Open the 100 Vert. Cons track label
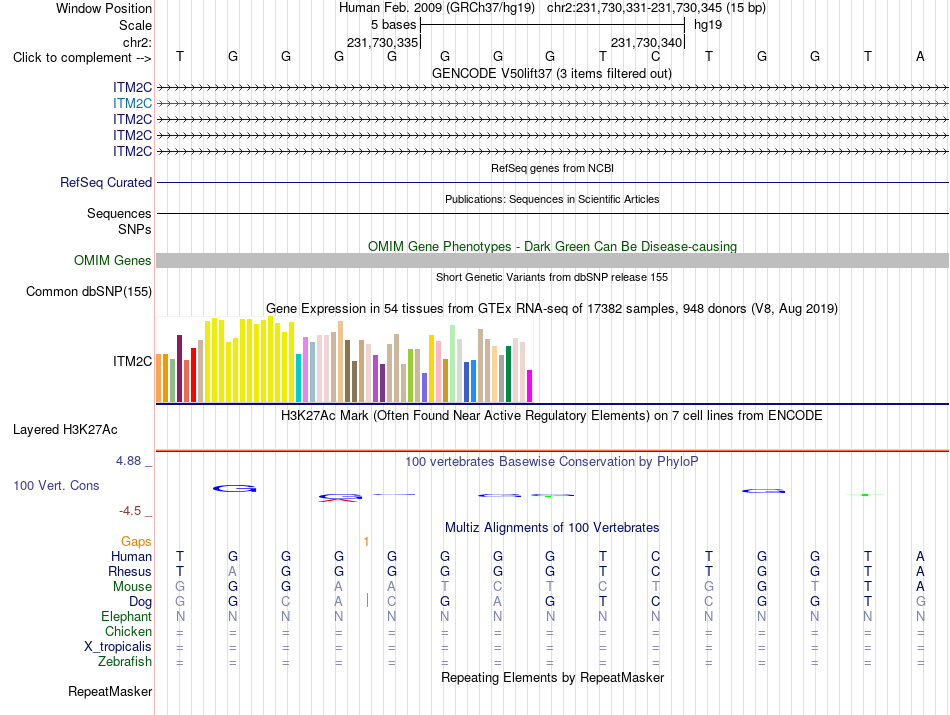 pyautogui.click(x=56, y=485)
